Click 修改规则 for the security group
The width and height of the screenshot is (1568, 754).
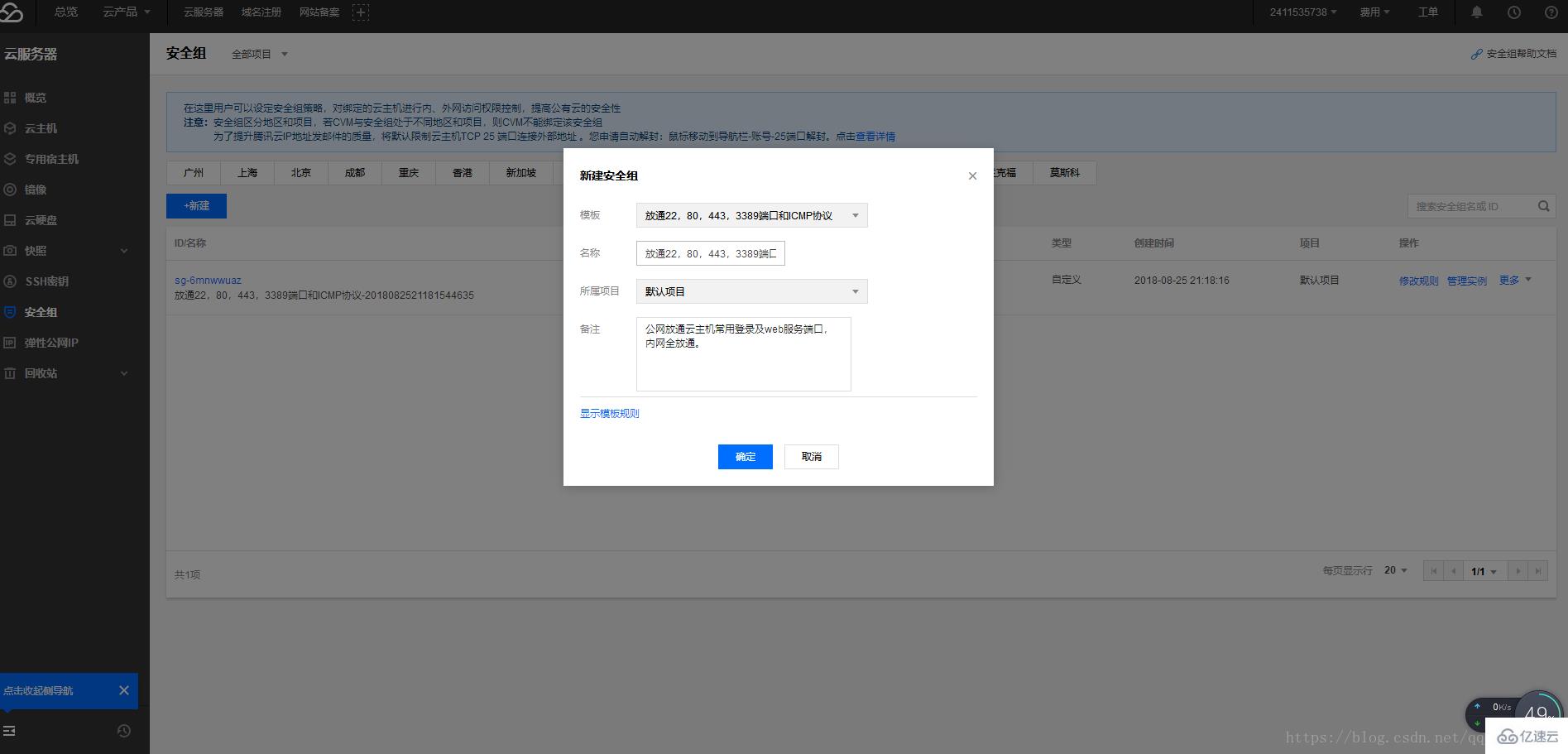coord(1419,281)
